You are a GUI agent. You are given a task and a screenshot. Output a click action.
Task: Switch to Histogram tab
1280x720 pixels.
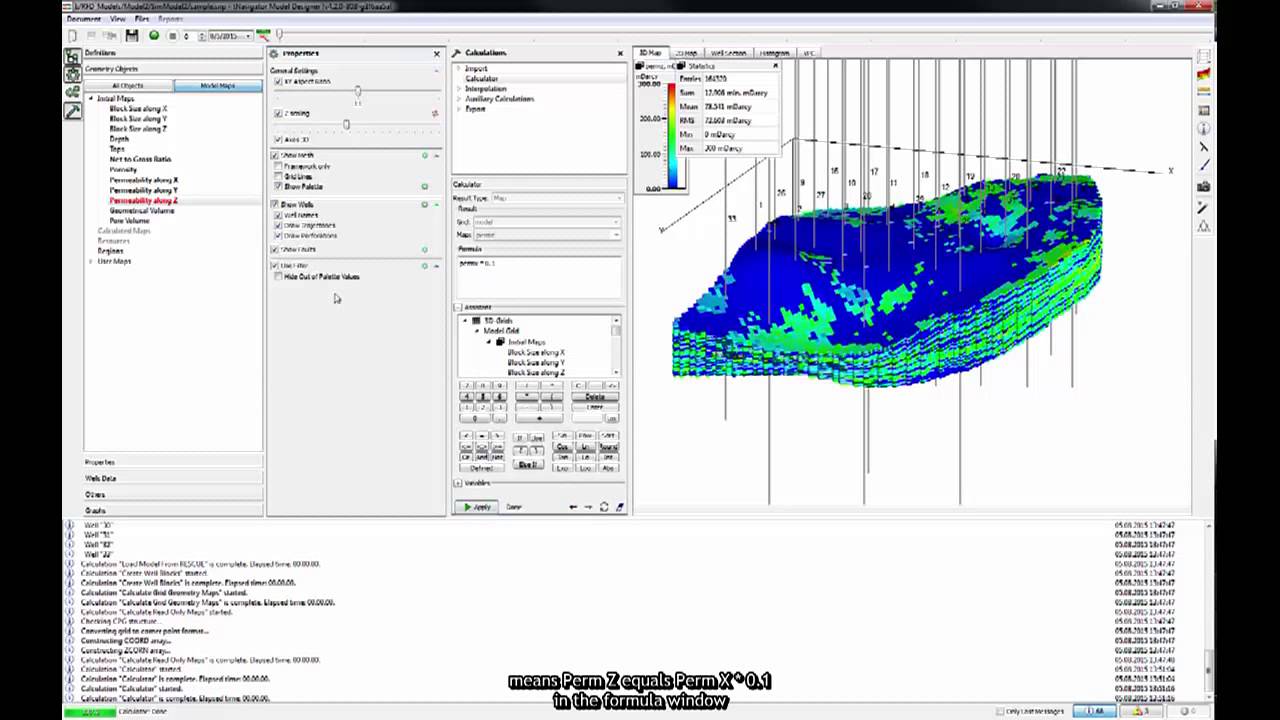[x=775, y=52]
